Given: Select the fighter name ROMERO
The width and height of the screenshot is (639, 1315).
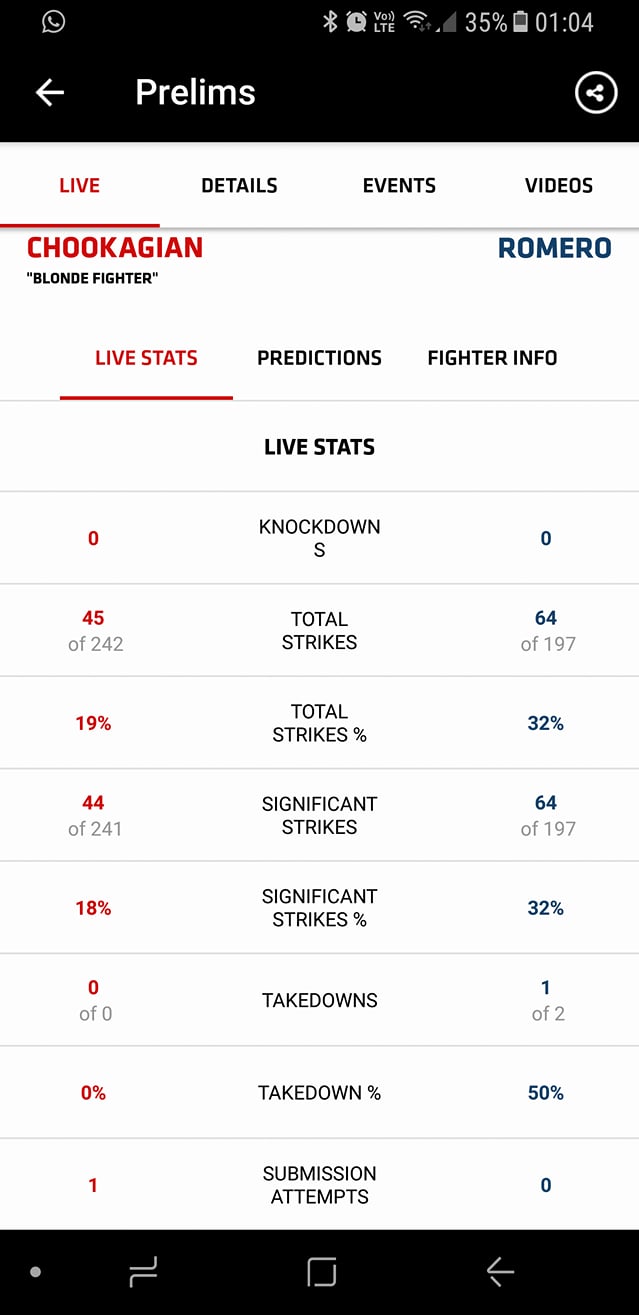Looking at the screenshot, I should point(555,247).
